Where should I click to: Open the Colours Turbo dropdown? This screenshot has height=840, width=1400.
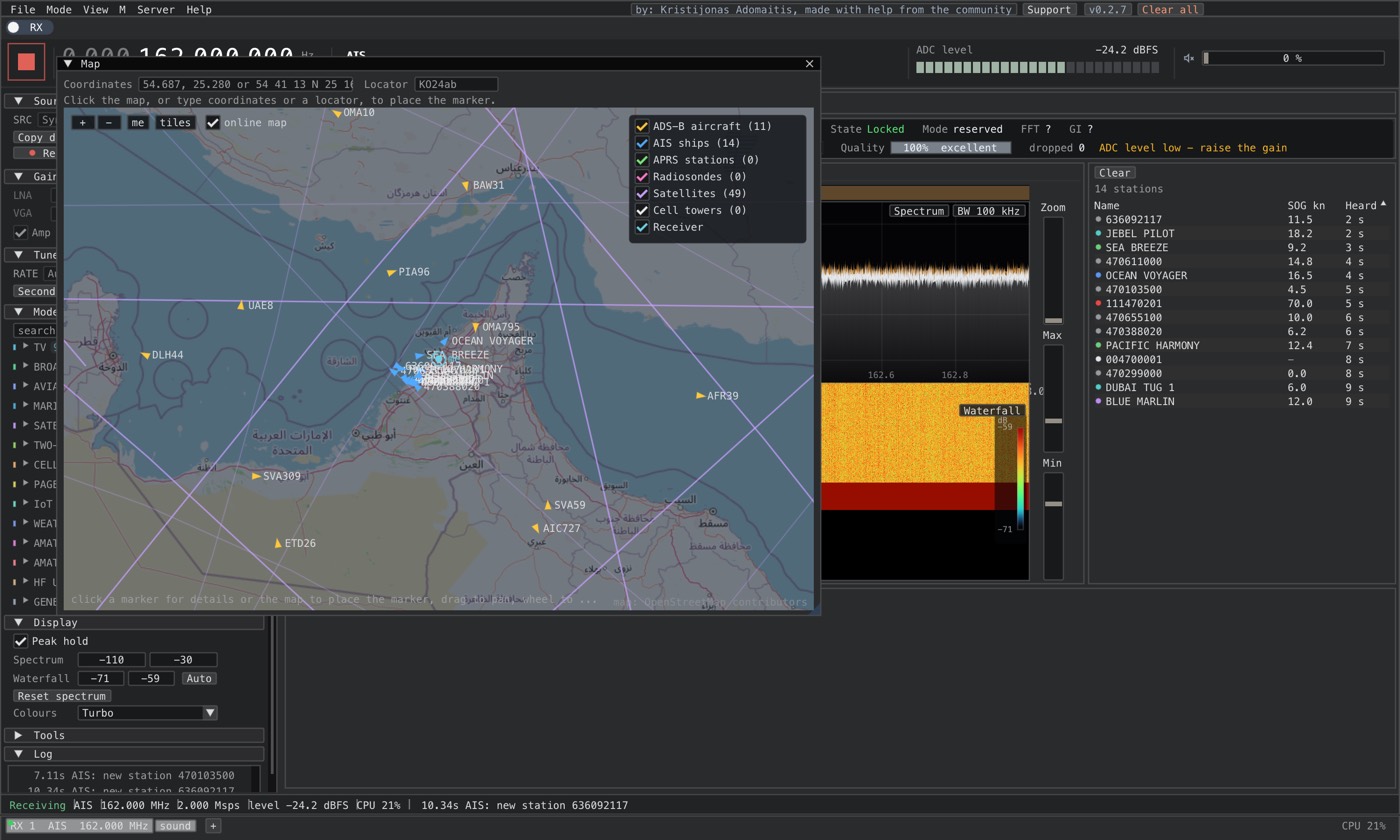coord(148,713)
